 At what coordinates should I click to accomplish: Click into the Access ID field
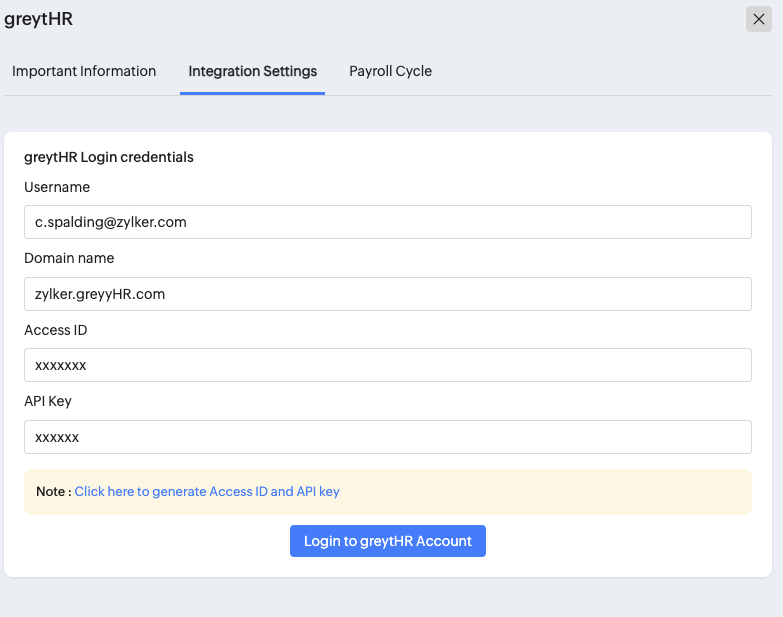click(387, 365)
